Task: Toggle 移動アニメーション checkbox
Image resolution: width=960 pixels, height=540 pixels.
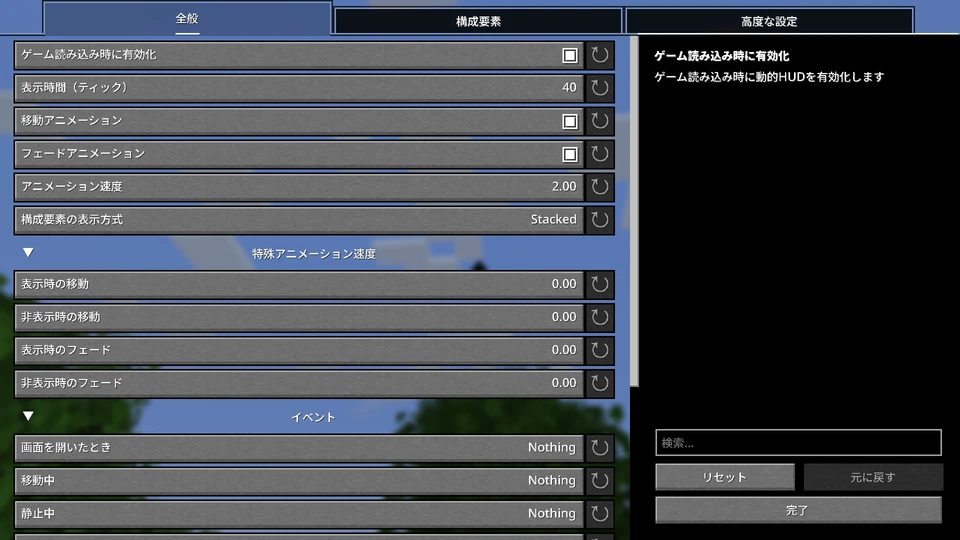Action: (x=570, y=122)
